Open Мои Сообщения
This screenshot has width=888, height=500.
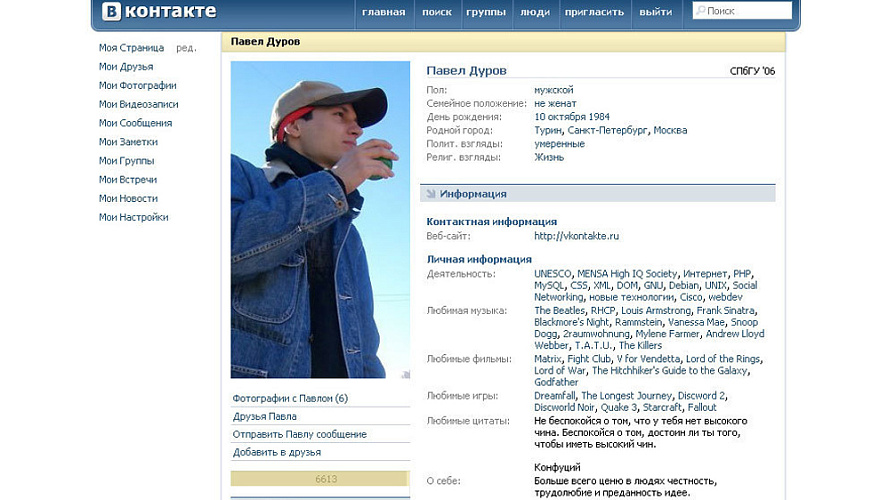135,123
